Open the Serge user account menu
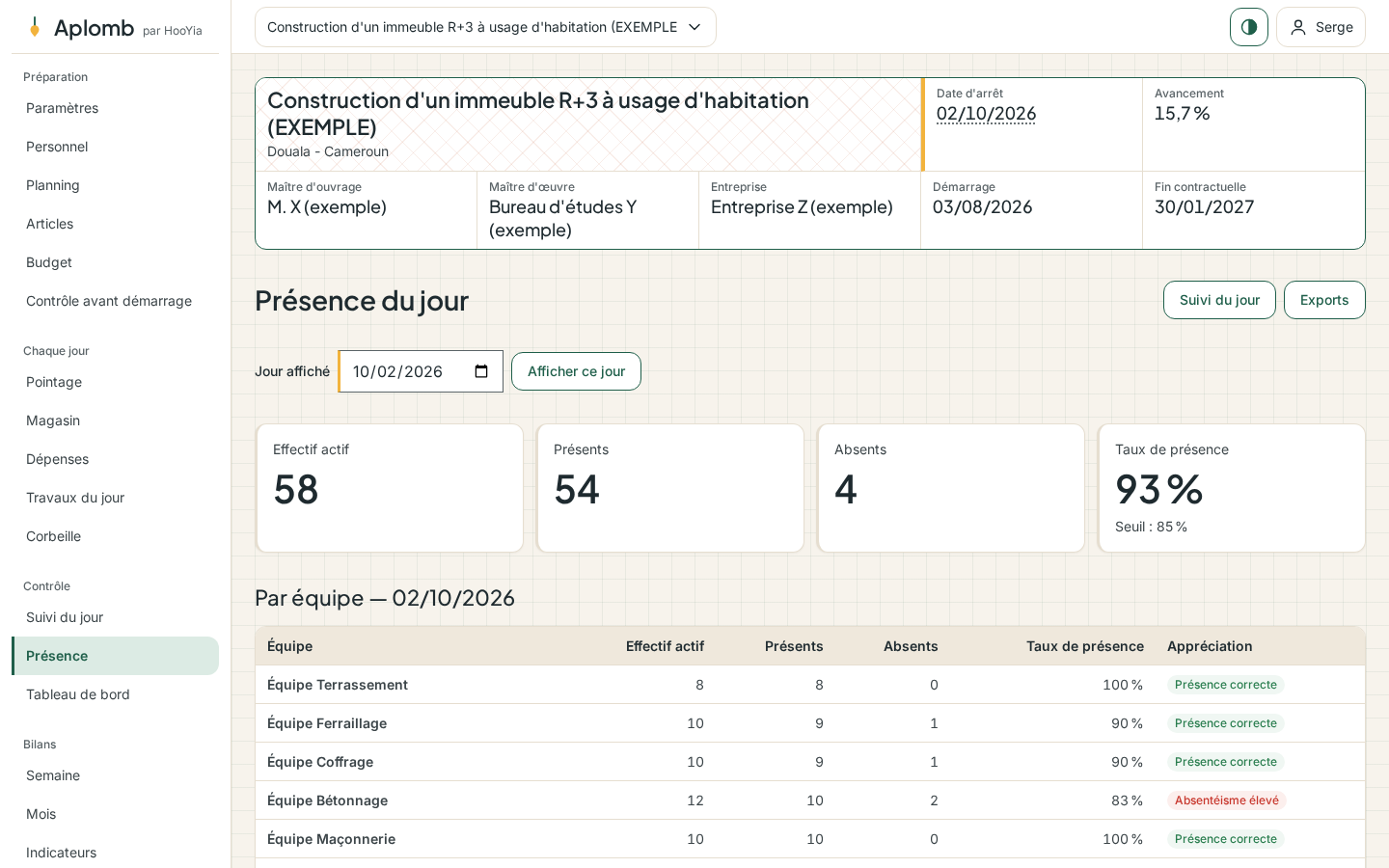The height and width of the screenshot is (868, 1389). 1321,27
